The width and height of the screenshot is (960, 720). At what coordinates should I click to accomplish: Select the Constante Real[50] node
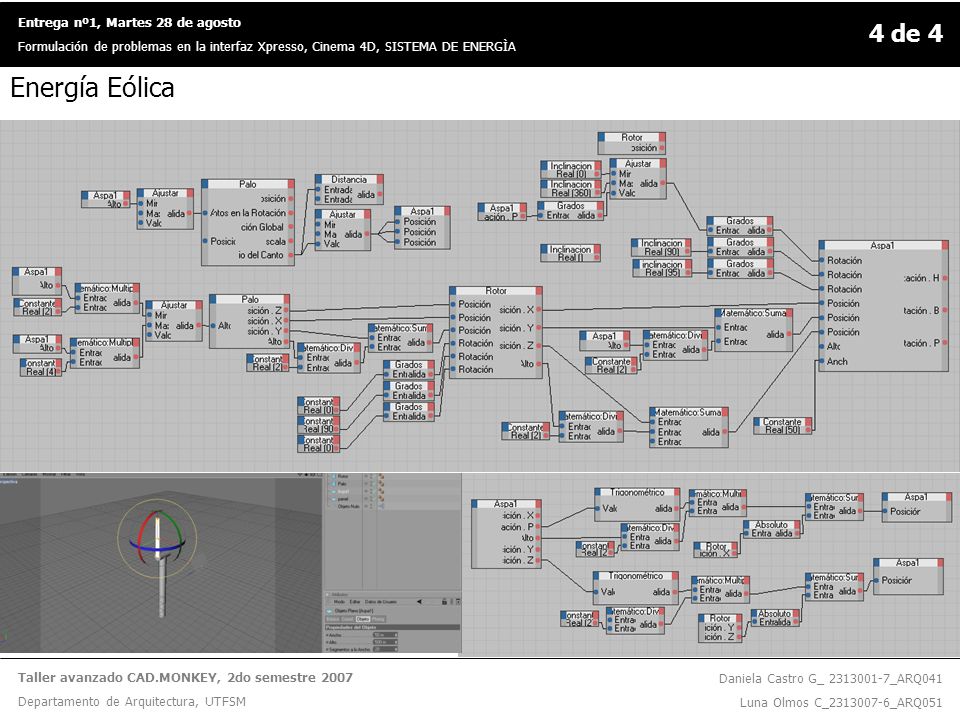[782, 426]
